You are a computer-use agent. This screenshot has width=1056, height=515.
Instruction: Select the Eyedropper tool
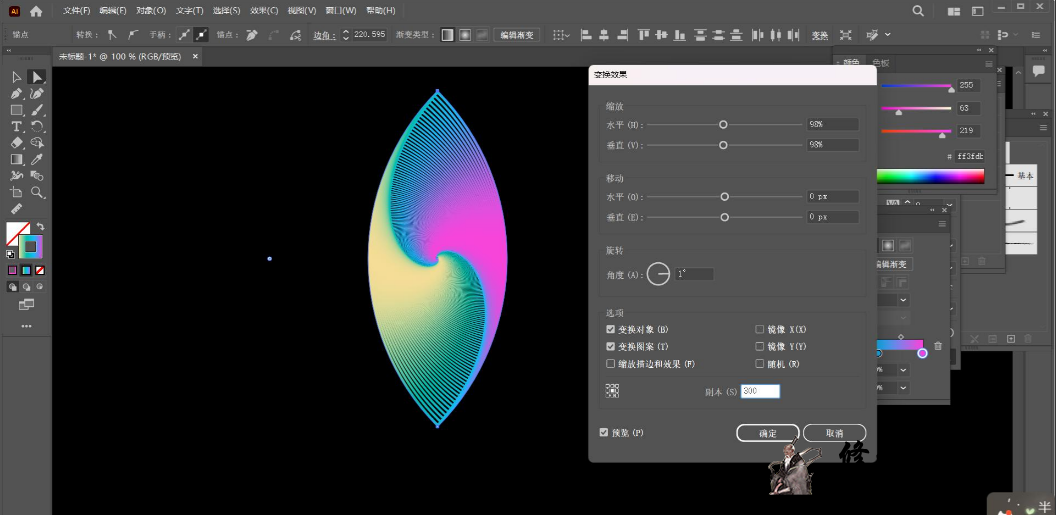click(x=37, y=159)
